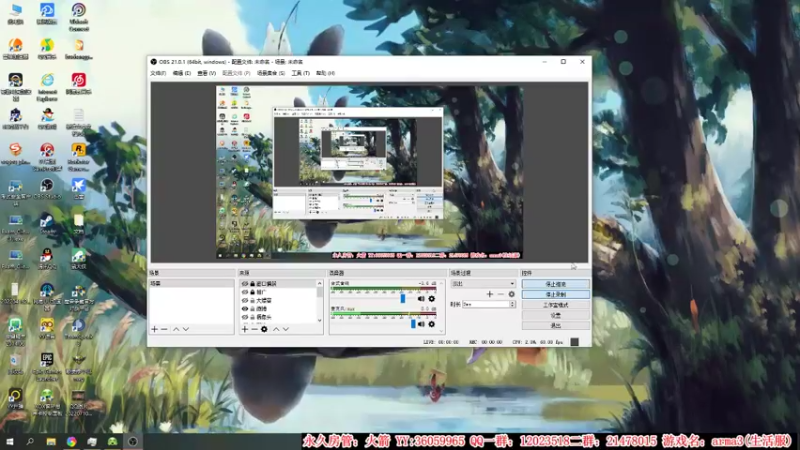Viewport: 800px width, 450px height.
Task: Open the 工具(T) menu
Action: tap(301, 73)
